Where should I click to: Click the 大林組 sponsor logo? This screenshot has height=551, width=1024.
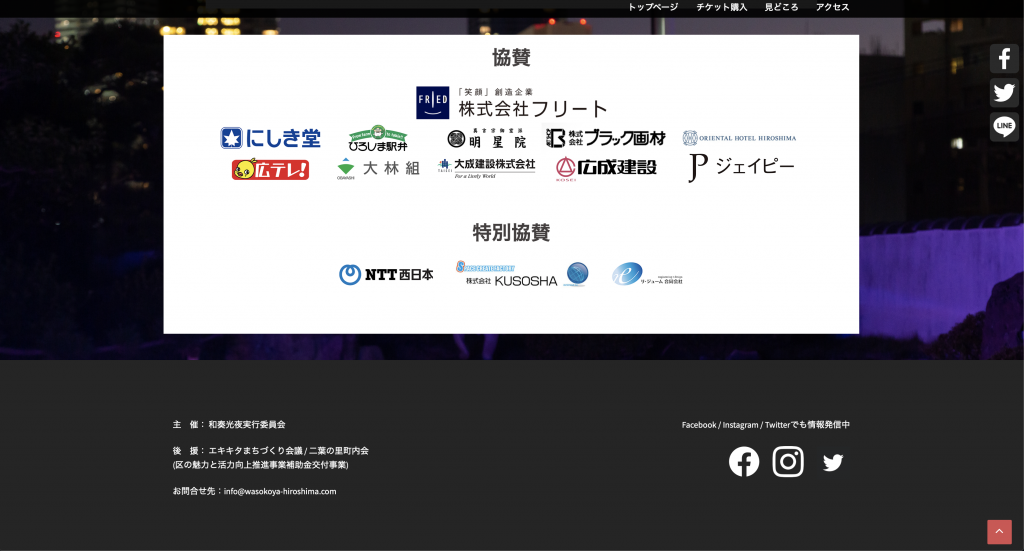tap(378, 168)
